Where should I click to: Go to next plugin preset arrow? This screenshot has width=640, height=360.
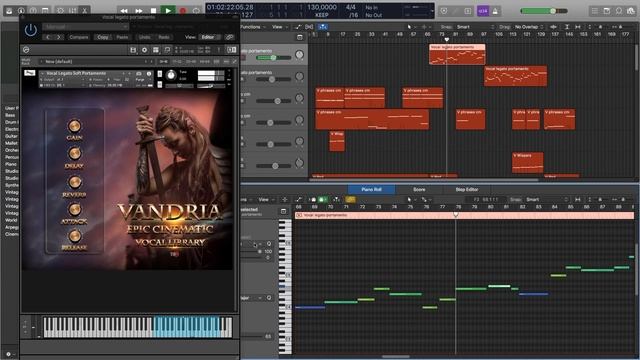pyautogui.click(x=58, y=37)
